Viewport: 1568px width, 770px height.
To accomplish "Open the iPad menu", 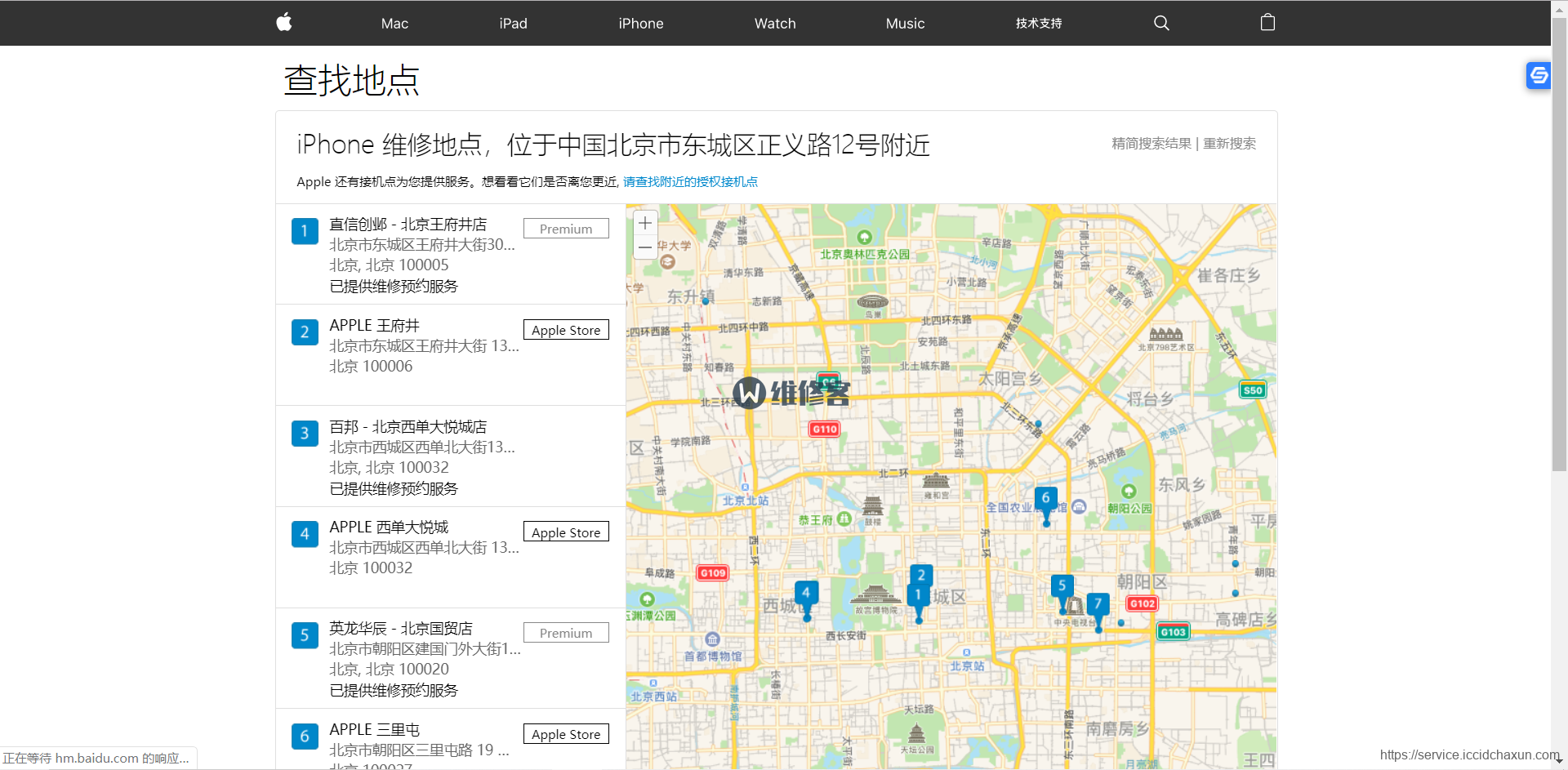I will 513,24.
